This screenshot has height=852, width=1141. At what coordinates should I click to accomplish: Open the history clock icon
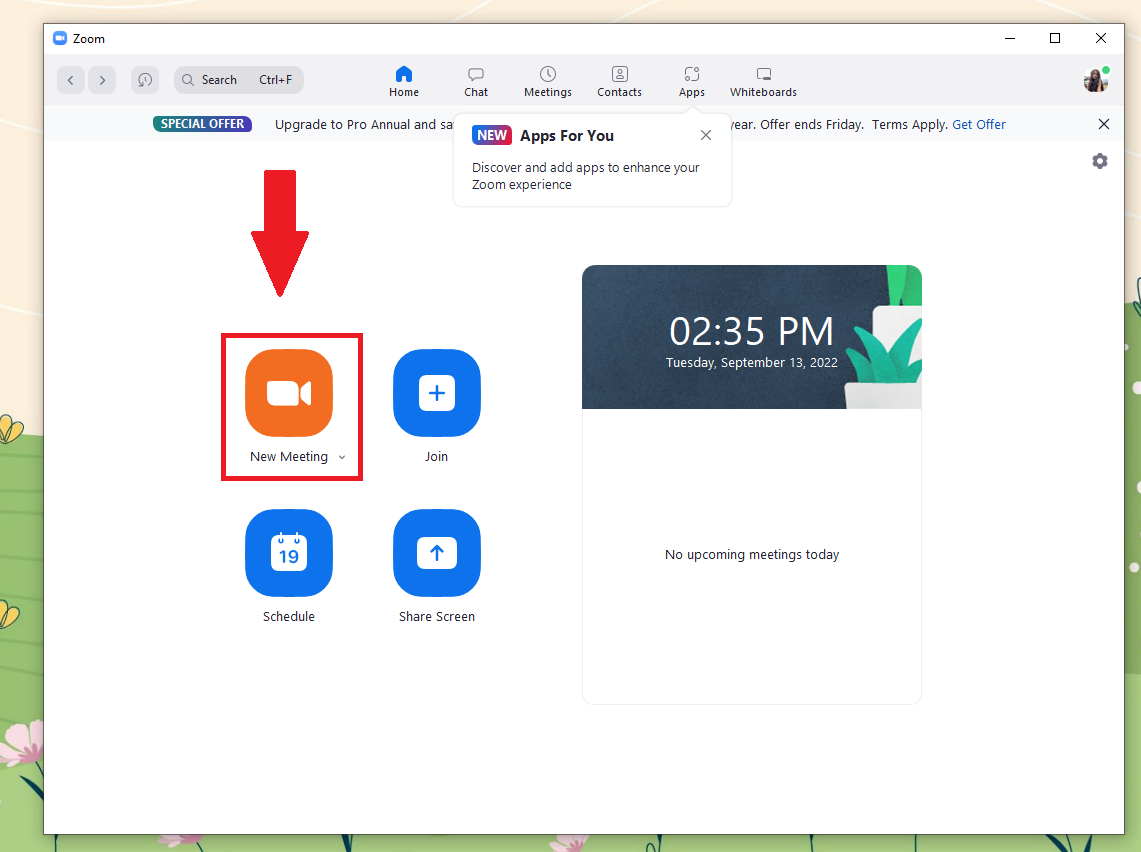point(145,80)
